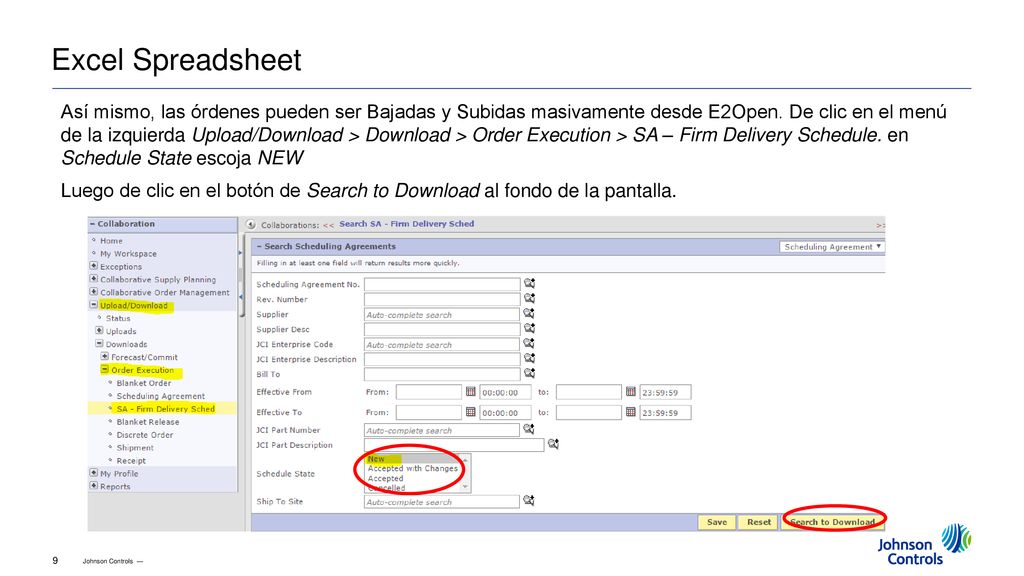
Task: Open lookup icon beside Bill To
Action: [x=529, y=374]
